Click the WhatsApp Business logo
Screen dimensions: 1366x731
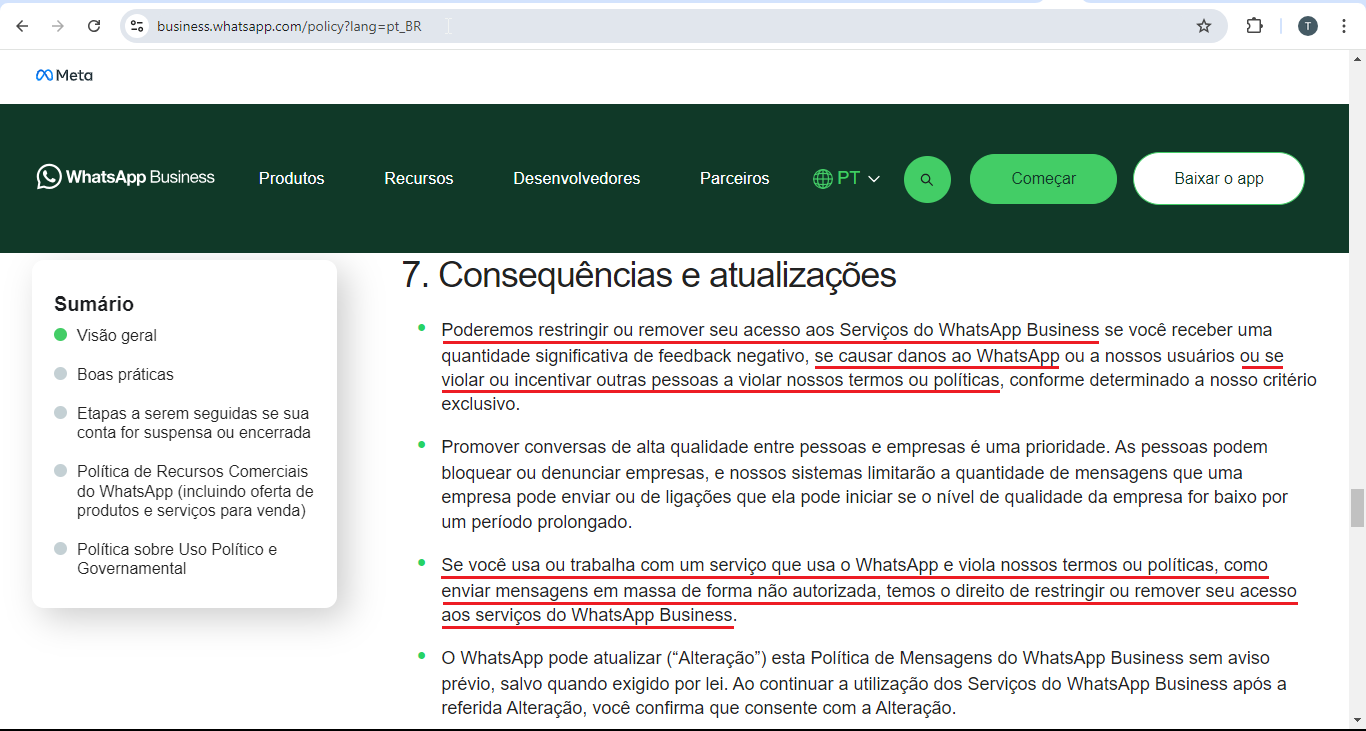pyautogui.click(x=126, y=177)
